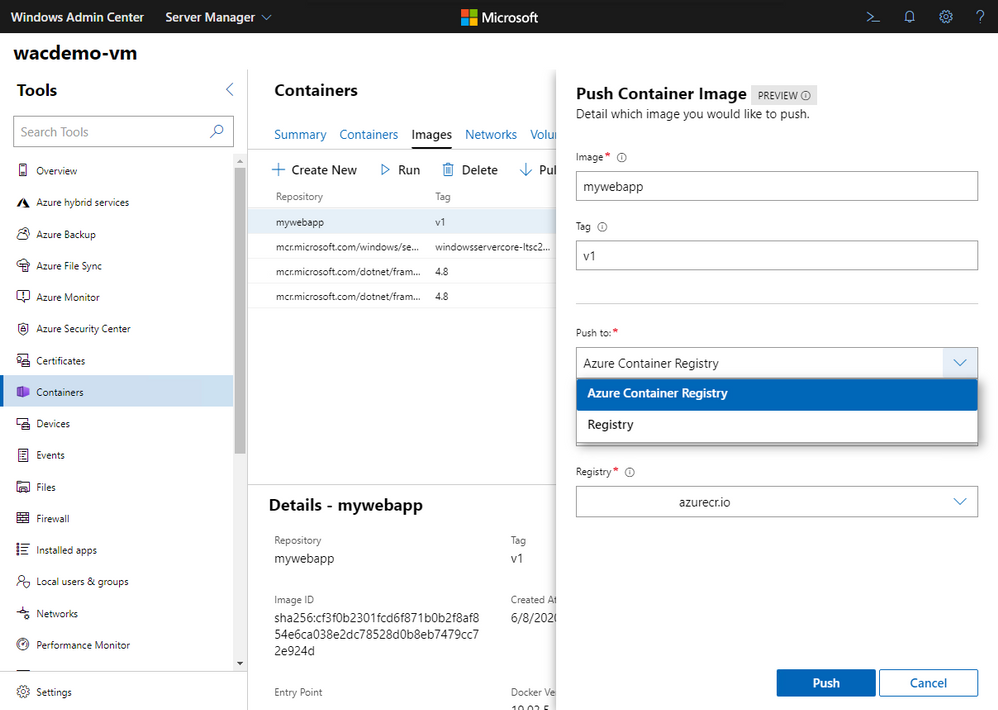
Task: Open the Firewall tool
Action: 52,519
